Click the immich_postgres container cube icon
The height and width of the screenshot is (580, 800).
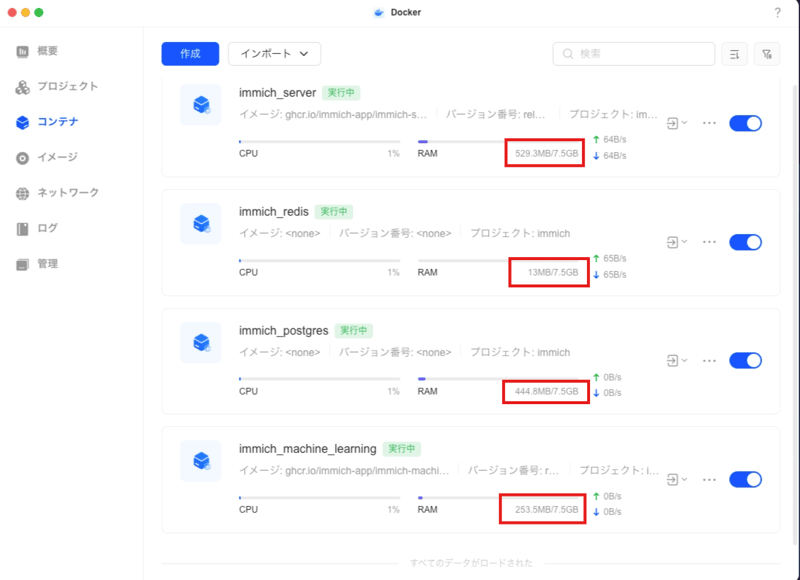(x=201, y=342)
